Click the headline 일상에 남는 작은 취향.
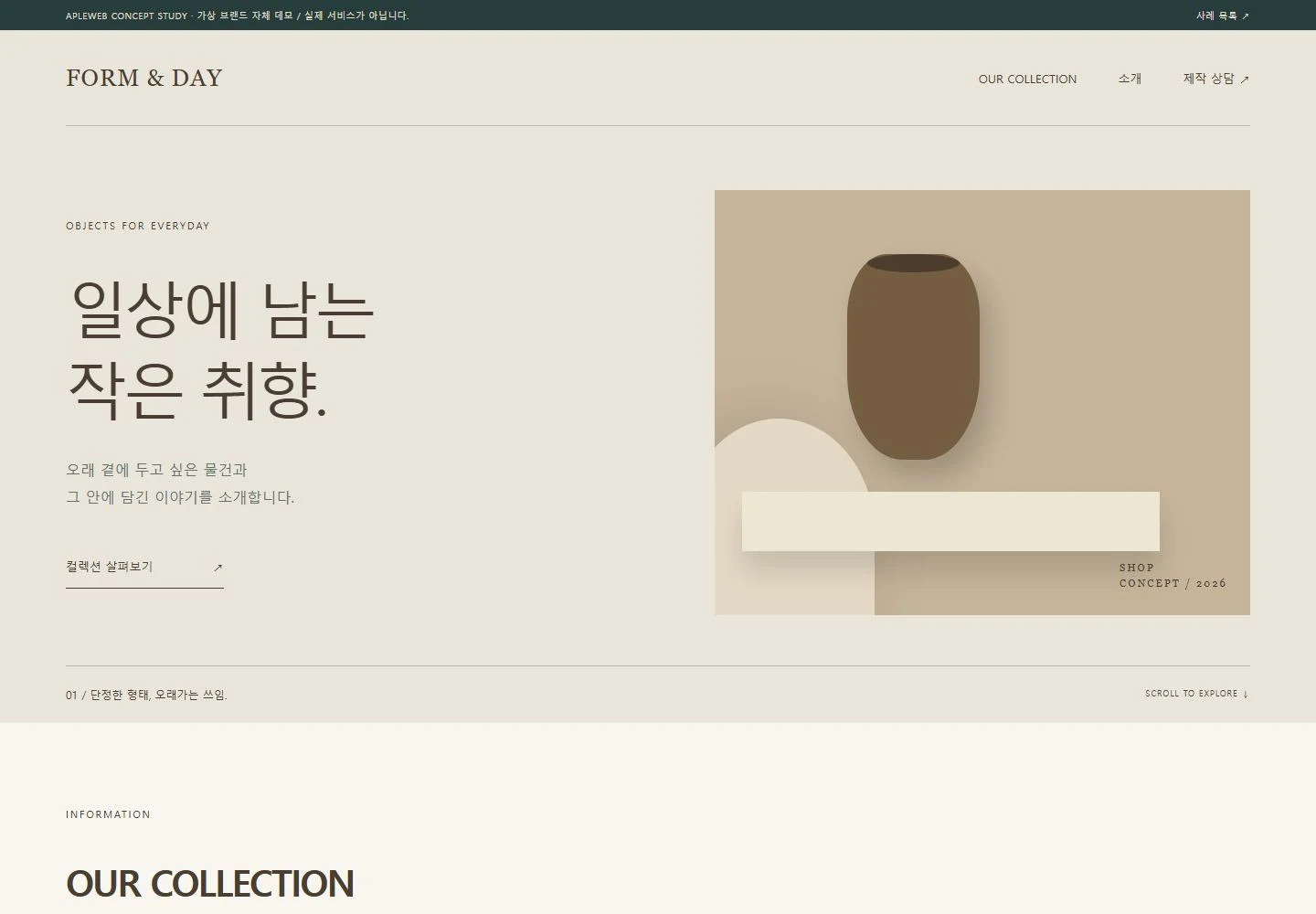The image size is (1316, 914). [x=221, y=349]
